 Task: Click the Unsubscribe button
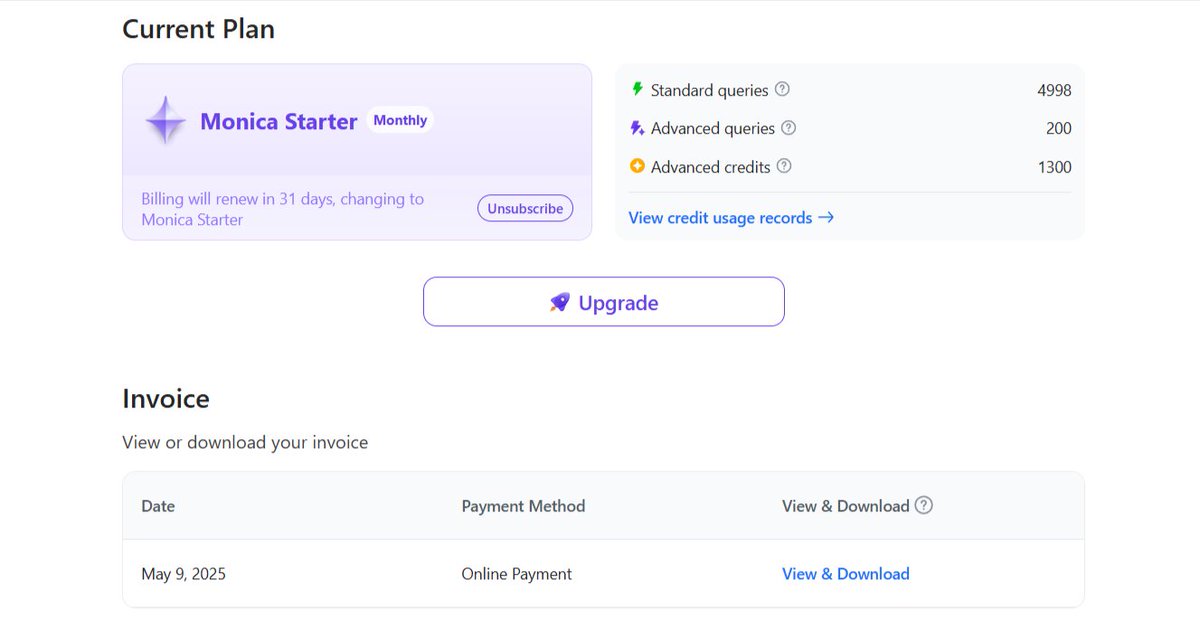[x=525, y=209]
